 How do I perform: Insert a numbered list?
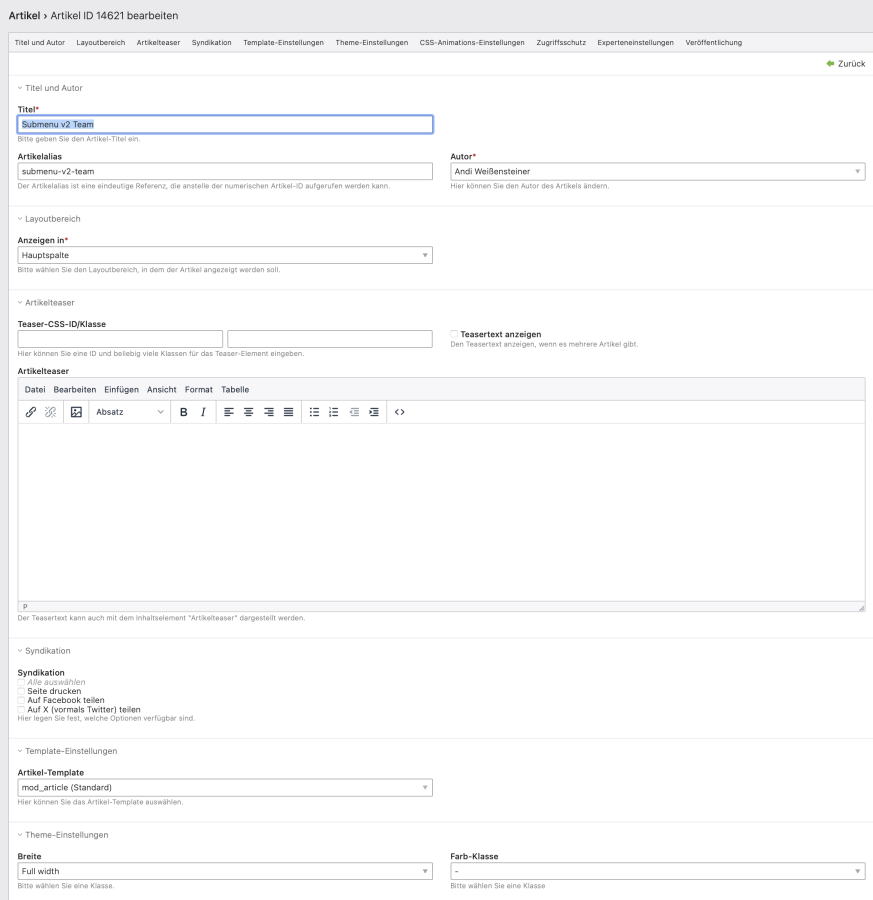pyautogui.click(x=333, y=412)
